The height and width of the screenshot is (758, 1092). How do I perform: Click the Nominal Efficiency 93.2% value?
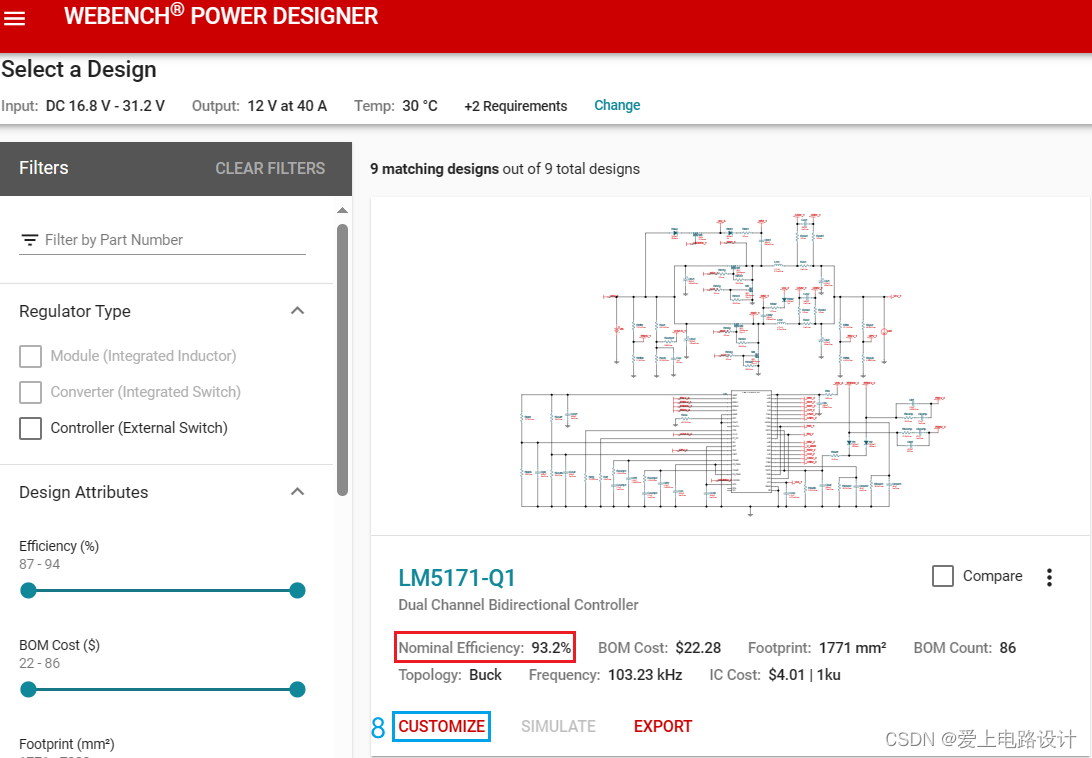click(551, 648)
